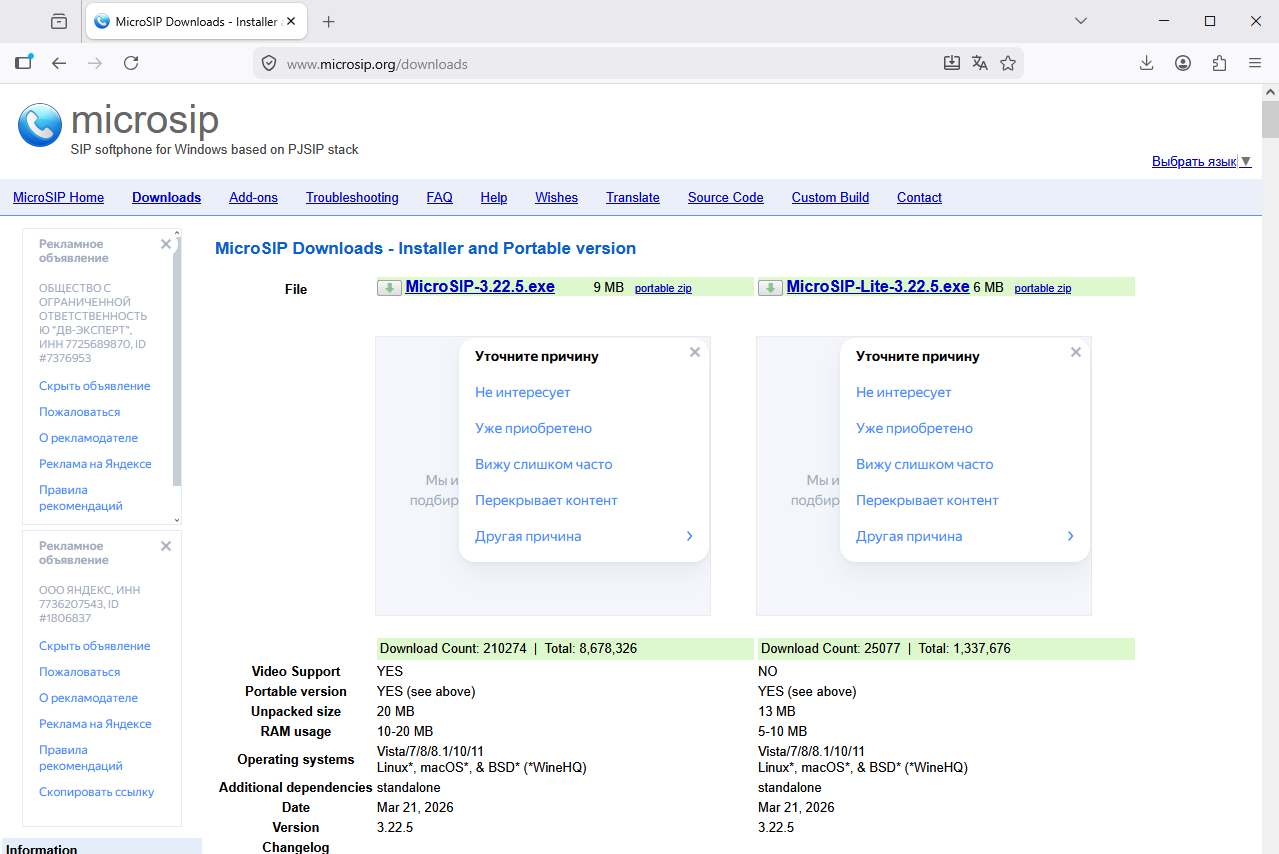This screenshot has width=1279, height=854.
Task: Go back to the previous page
Action: click(x=59, y=63)
